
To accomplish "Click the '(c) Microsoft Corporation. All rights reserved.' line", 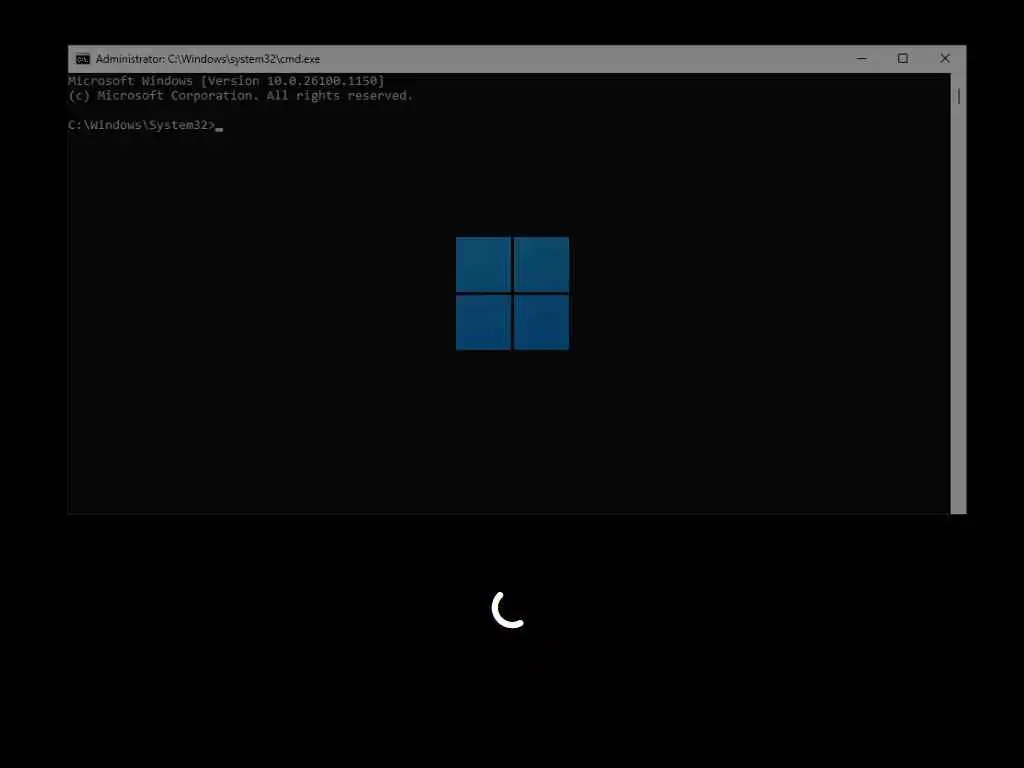I will point(240,95).
